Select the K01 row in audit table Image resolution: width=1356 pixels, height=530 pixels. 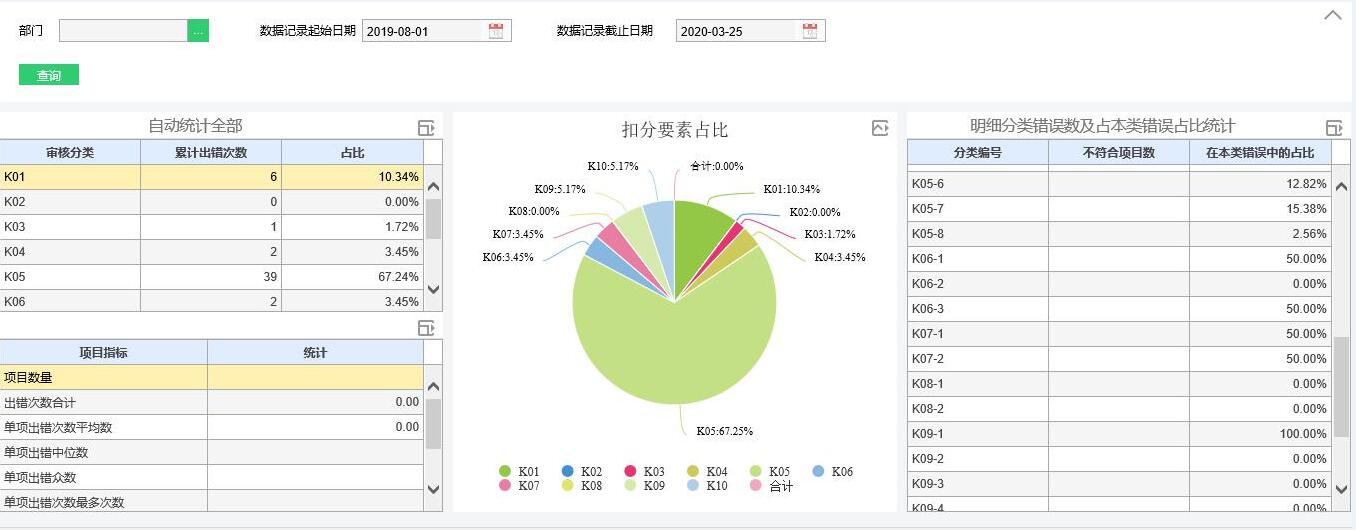pyautogui.click(x=211, y=177)
